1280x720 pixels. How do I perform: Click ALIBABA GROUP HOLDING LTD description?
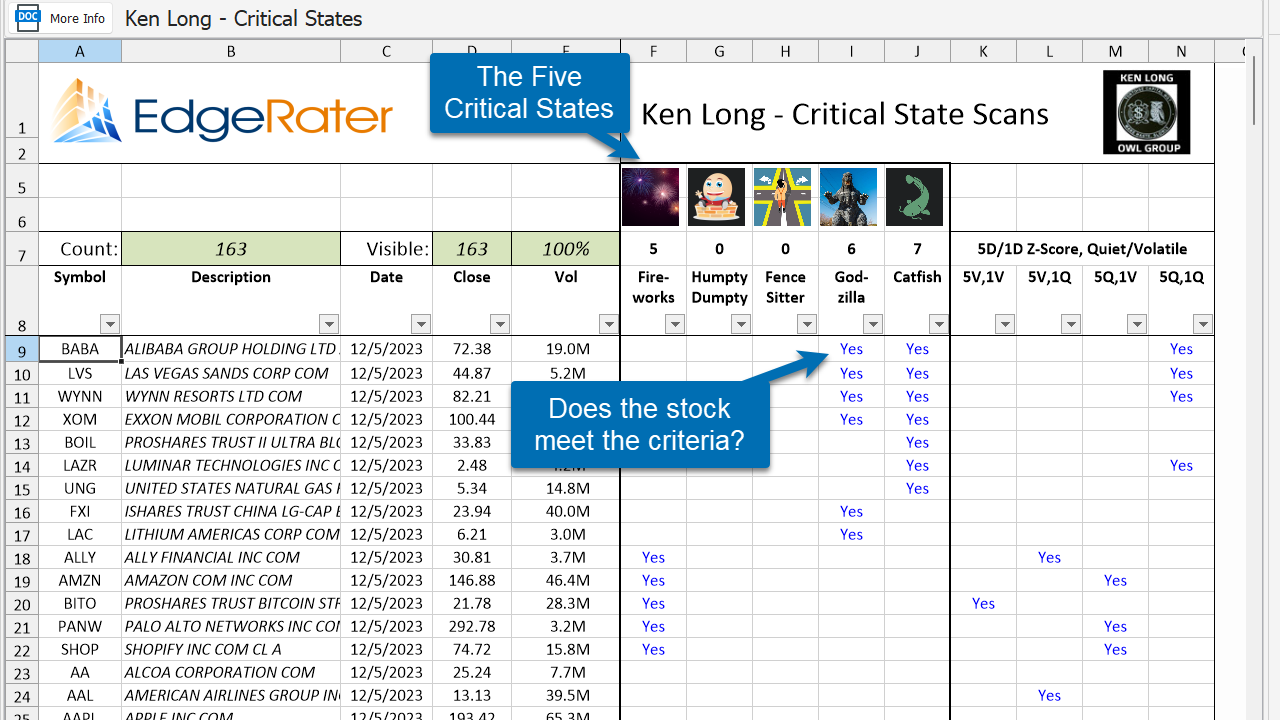click(x=231, y=349)
